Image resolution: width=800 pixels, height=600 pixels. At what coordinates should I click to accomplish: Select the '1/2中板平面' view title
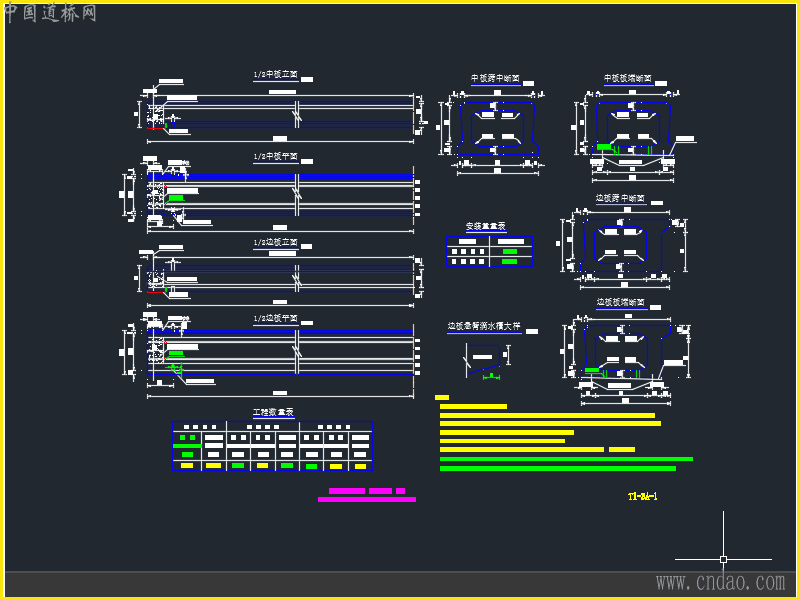tap(276, 157)
